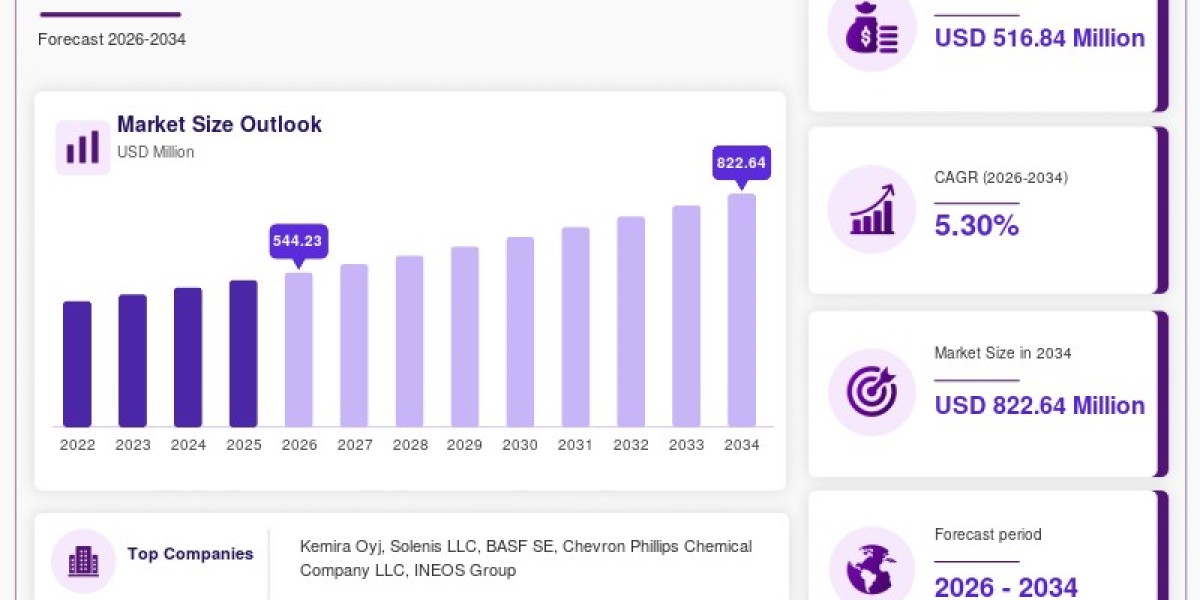Click the 2032 axis label
This screenshot has width=1200, height=600.
pos(631,445)
